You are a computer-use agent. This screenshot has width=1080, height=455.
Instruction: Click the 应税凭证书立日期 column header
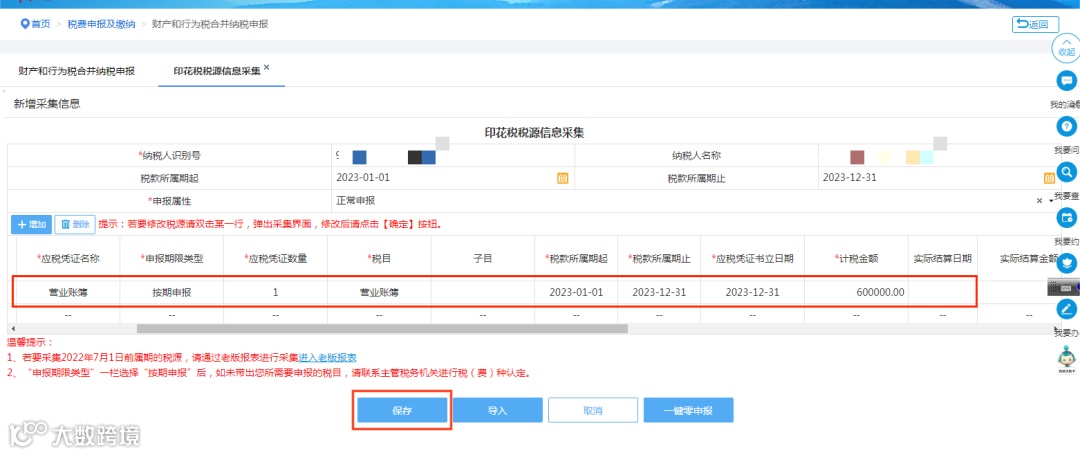click(x=752, y=259)
